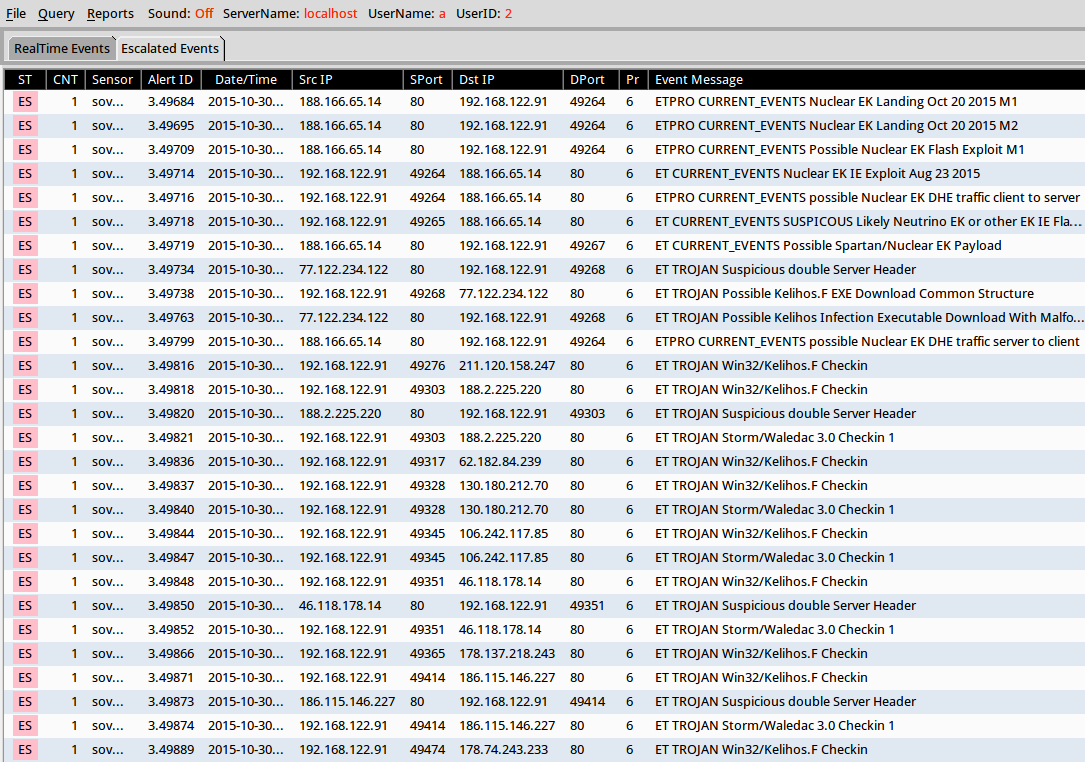The image size is (1085, 762).
Task: Click the Sensor column header
Action: click(x=112, y=80)
